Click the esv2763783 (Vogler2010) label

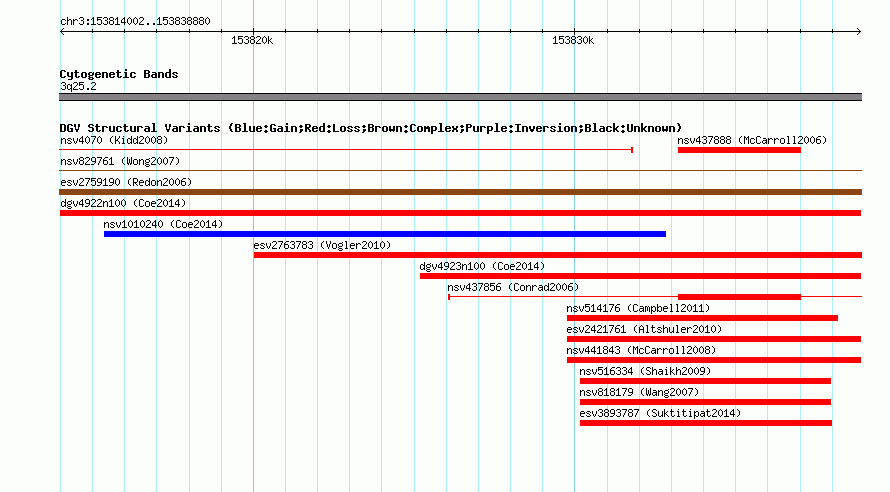coord(322,245)
